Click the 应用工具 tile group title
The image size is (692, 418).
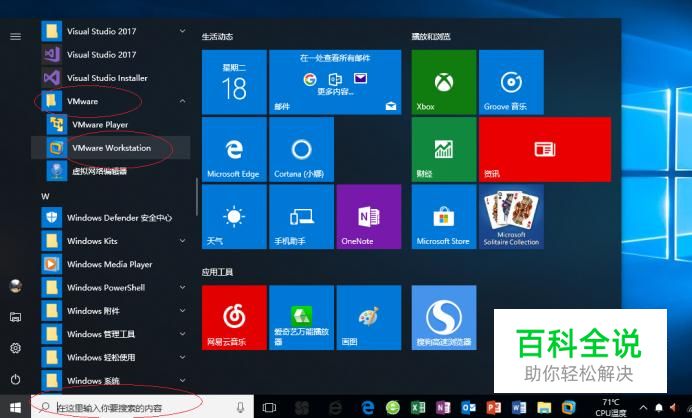217,272
